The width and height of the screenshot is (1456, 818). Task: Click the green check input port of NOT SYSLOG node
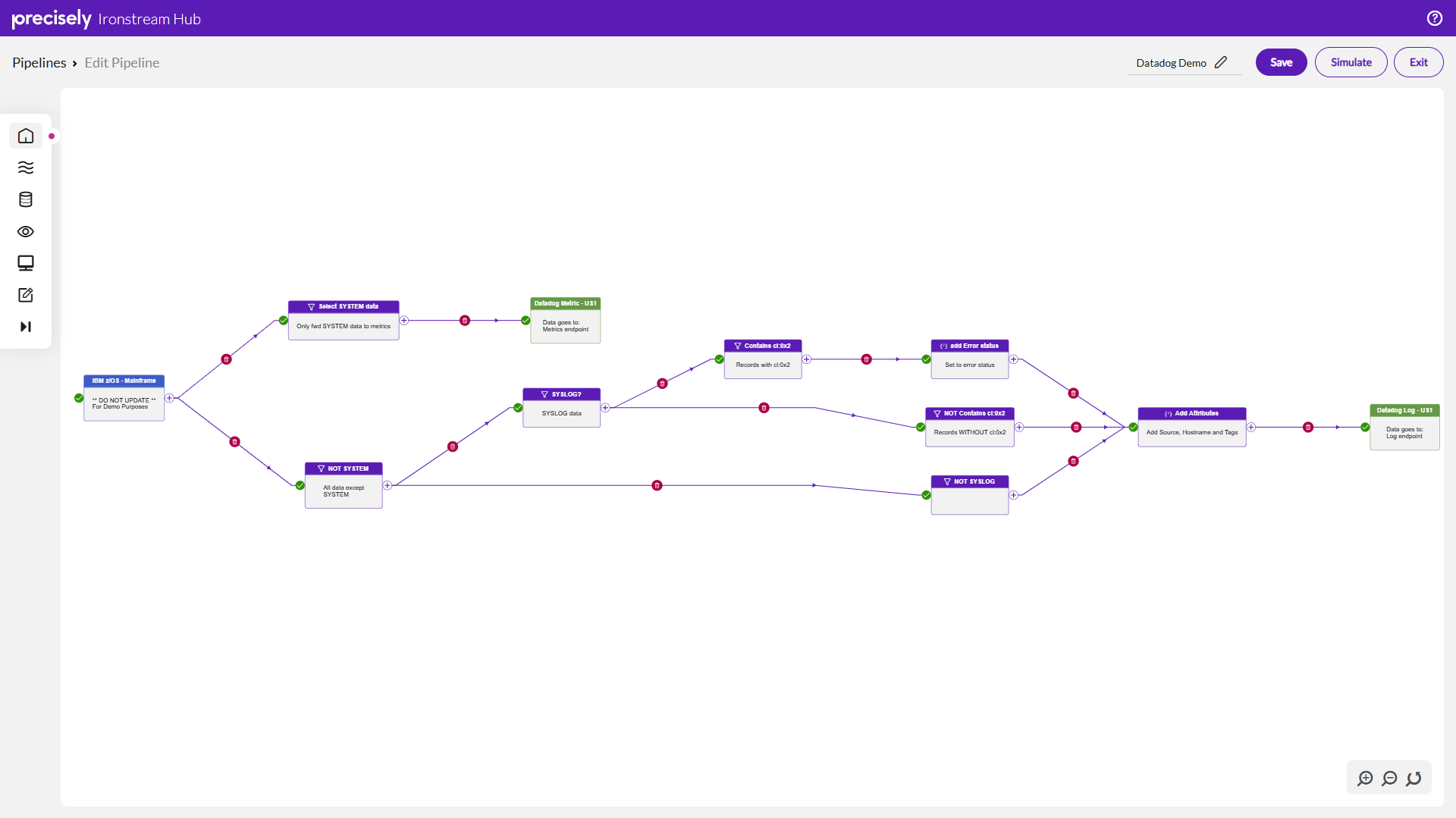926,495
